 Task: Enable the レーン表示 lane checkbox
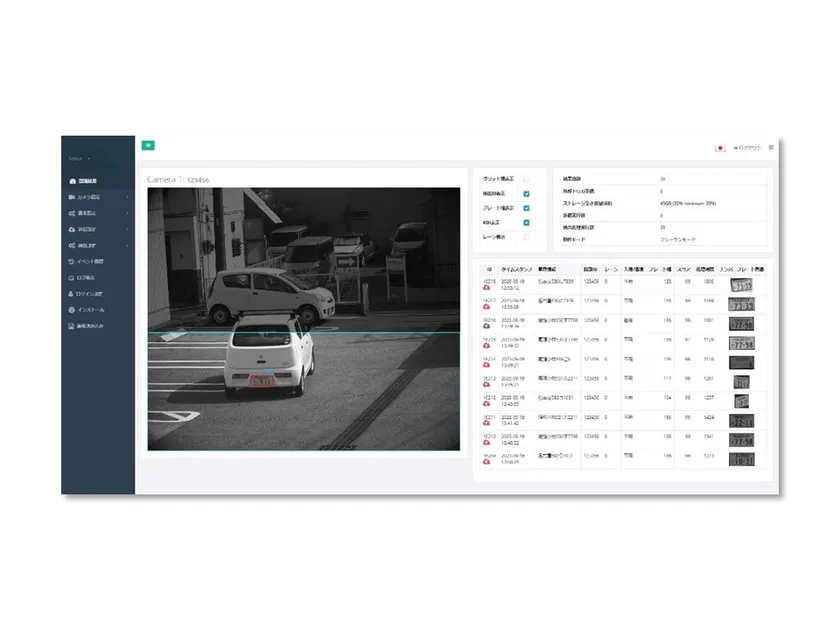[527, 237]
